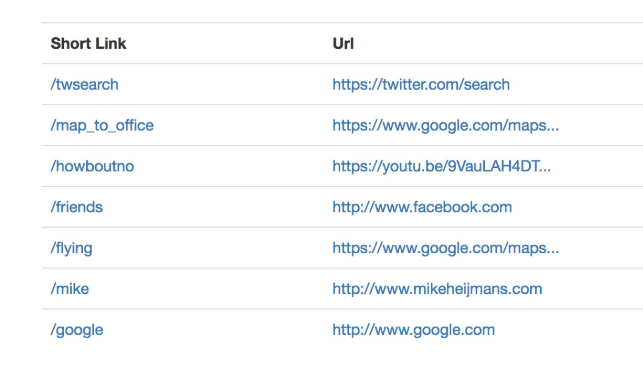
Task: Open the /howboutno short link
Action: point(92,166)
